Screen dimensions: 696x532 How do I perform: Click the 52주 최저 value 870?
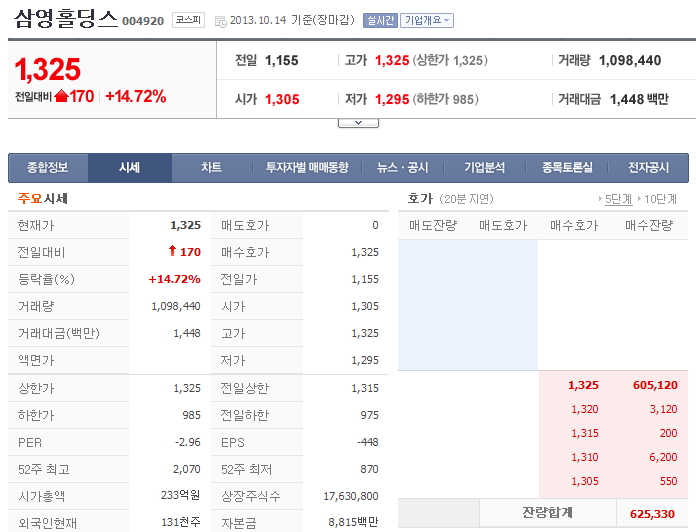click(x=369, y=469)
